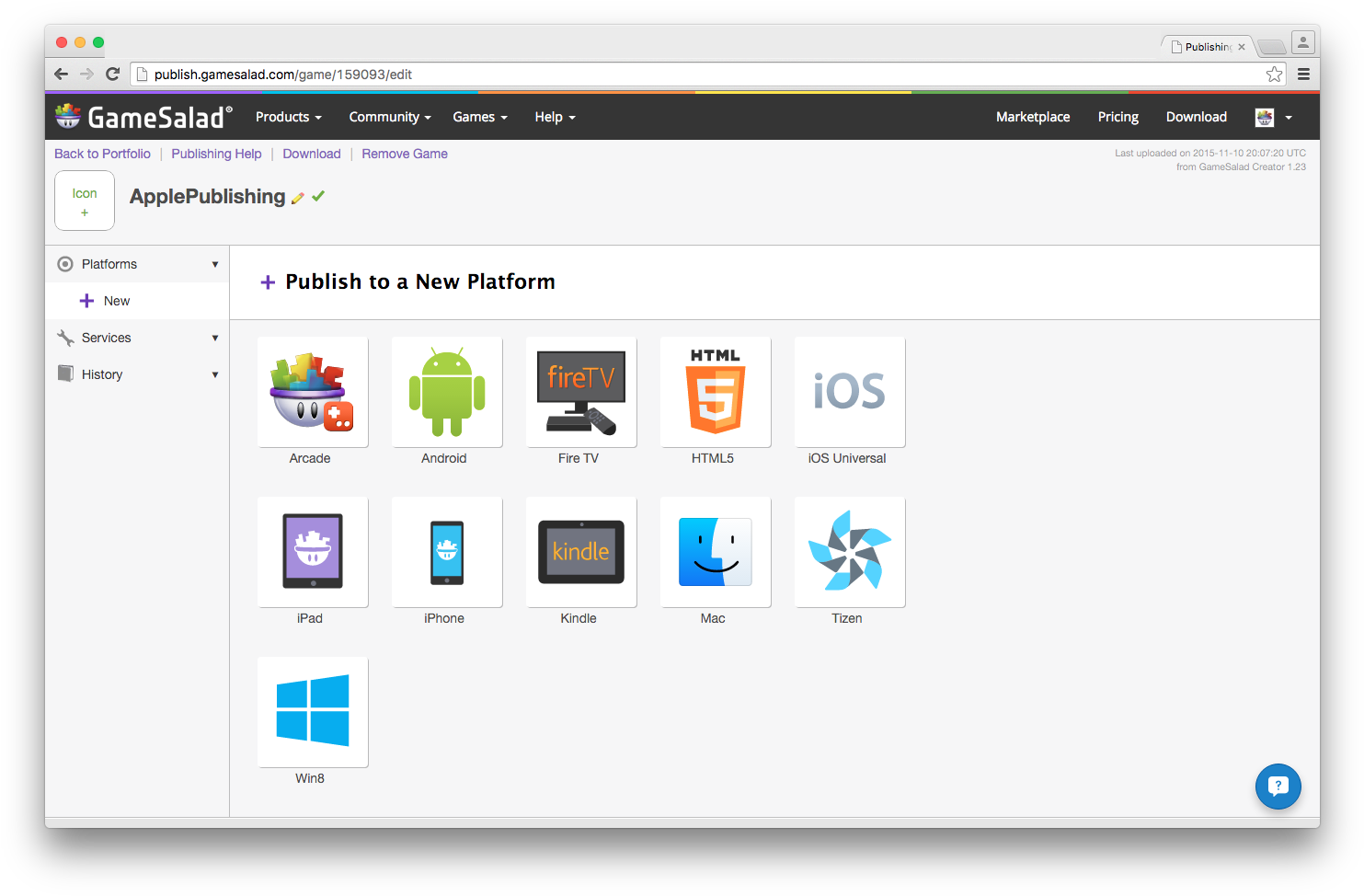Open Pricing in the navbar

point(1118,117)
